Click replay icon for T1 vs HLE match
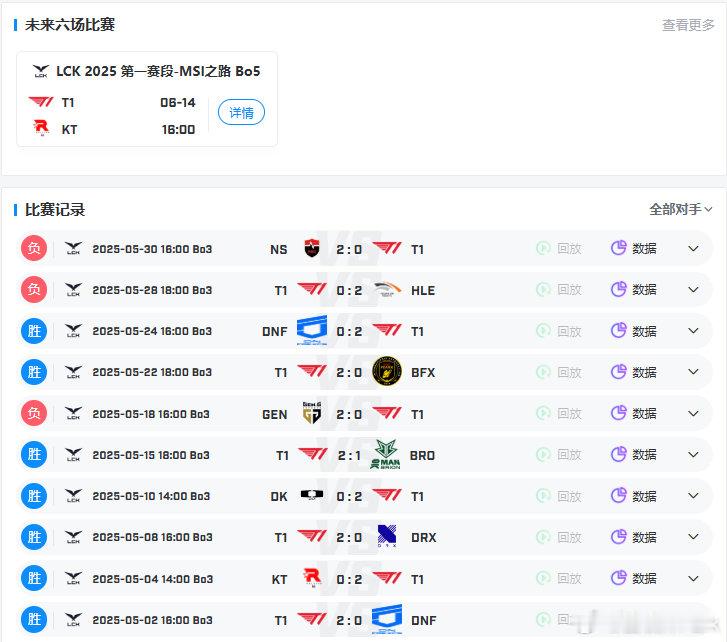This screenshot has height=642, width=727. coord(543,289)
